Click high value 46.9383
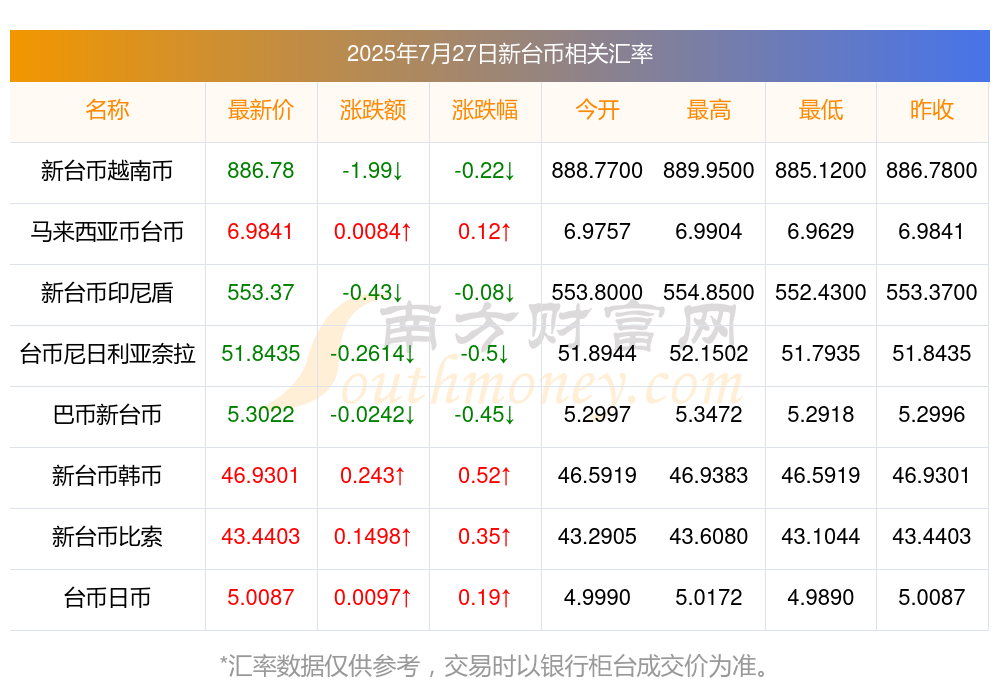This screenshot has height=698, width=1000. [709, 475]
